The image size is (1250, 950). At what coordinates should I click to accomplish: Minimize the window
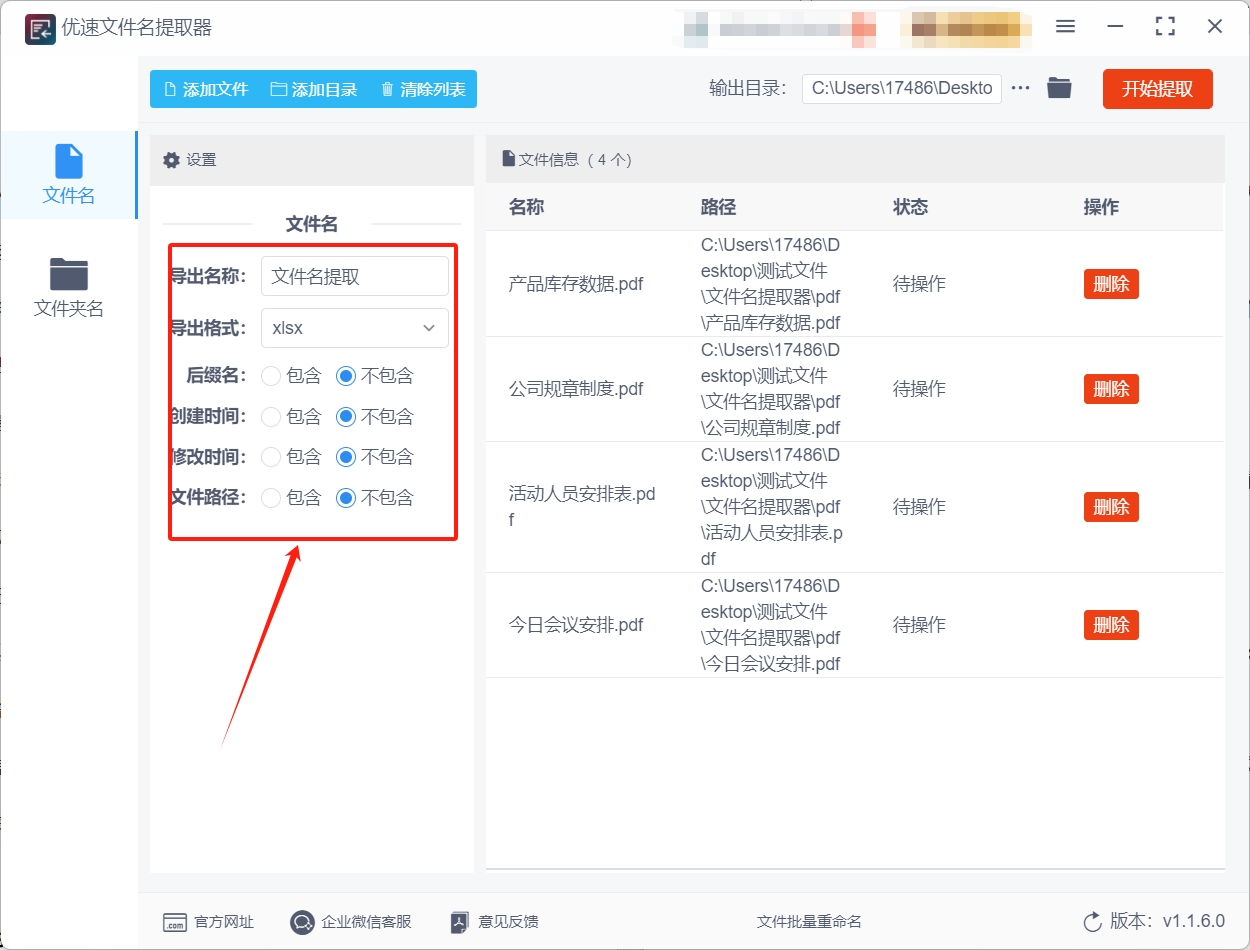(1115, 27)
